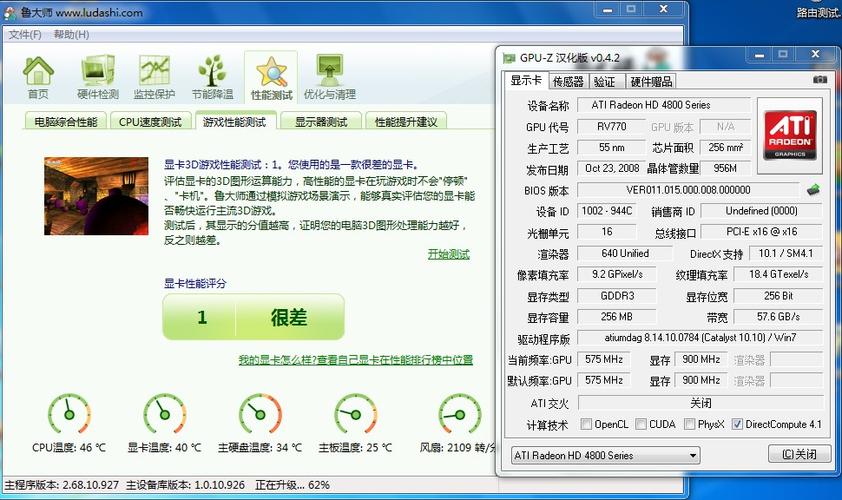Click the ATI Radeon logo in GPU-Z
The width and height of the screenshot is (842, 500).
pyautogui.click(x=789, y=135)
